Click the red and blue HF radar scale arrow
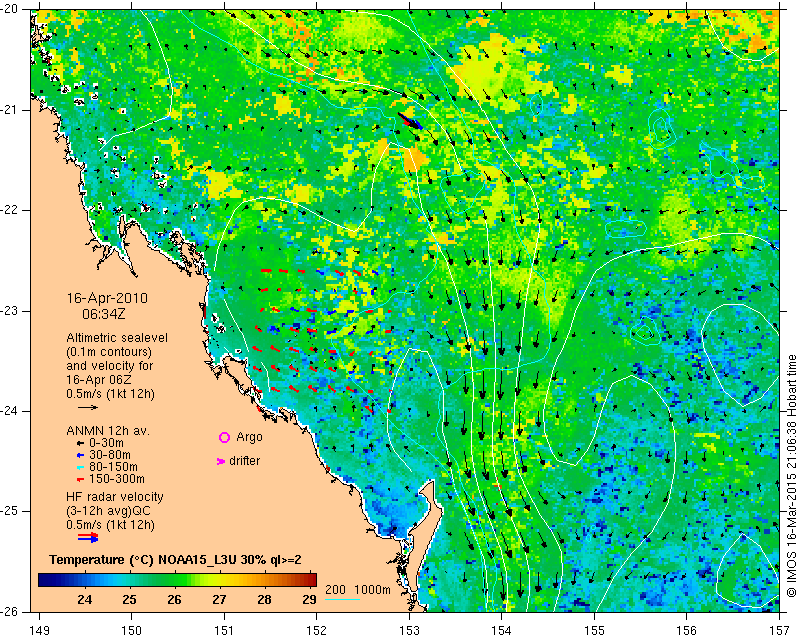800x640 pixels. [88, 537]
